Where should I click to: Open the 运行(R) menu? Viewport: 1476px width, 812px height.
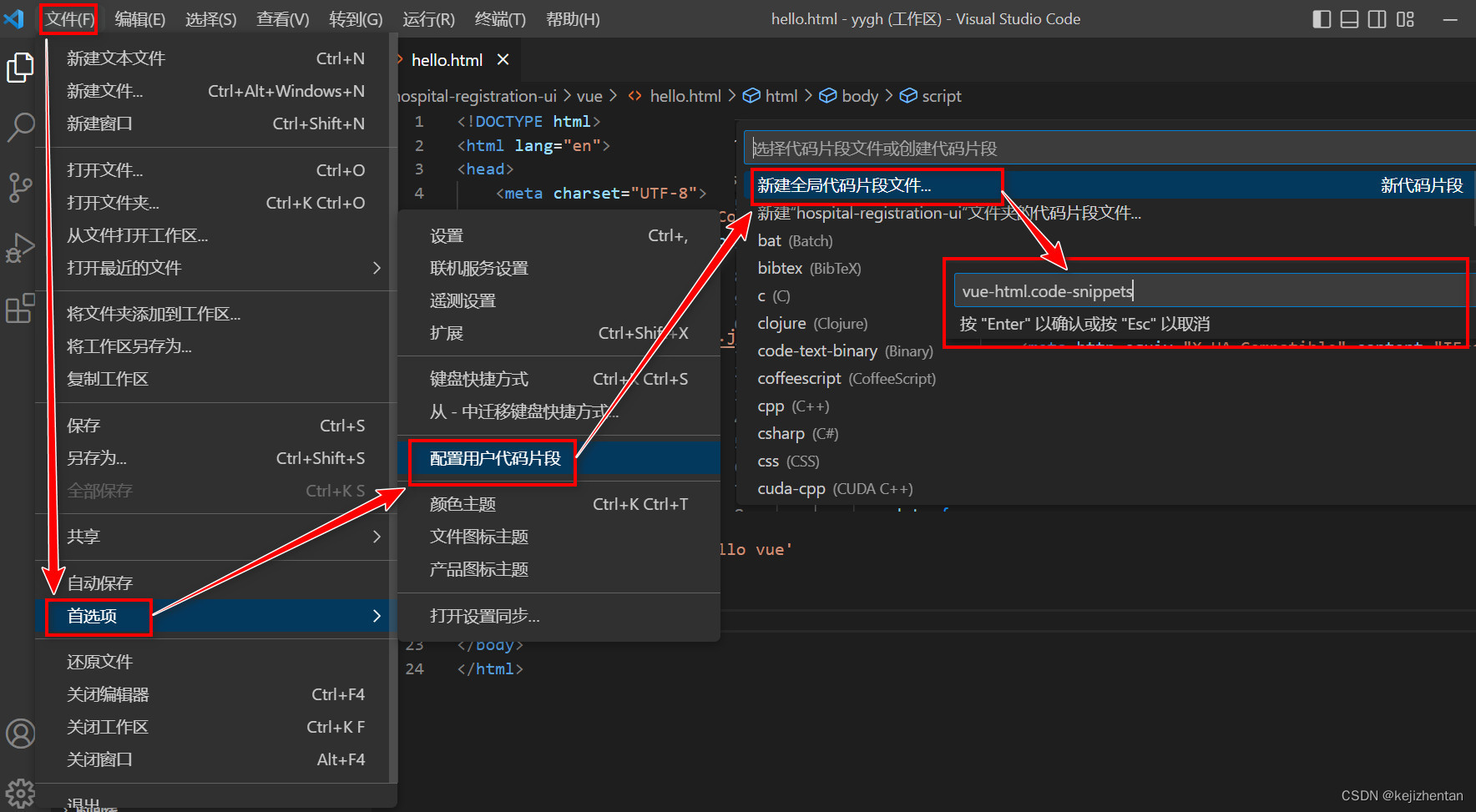pyautogui.click(x=428, y=19)
